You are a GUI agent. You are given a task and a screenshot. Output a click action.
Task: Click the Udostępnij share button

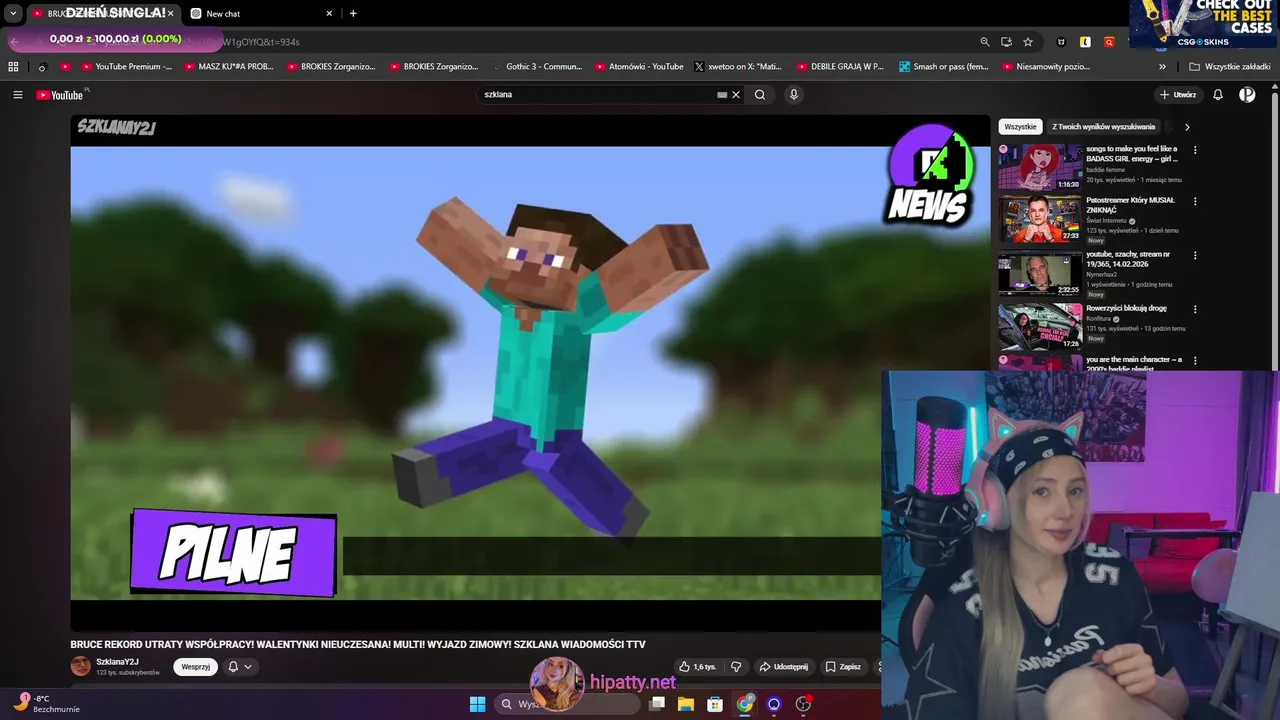pos(783,667)
